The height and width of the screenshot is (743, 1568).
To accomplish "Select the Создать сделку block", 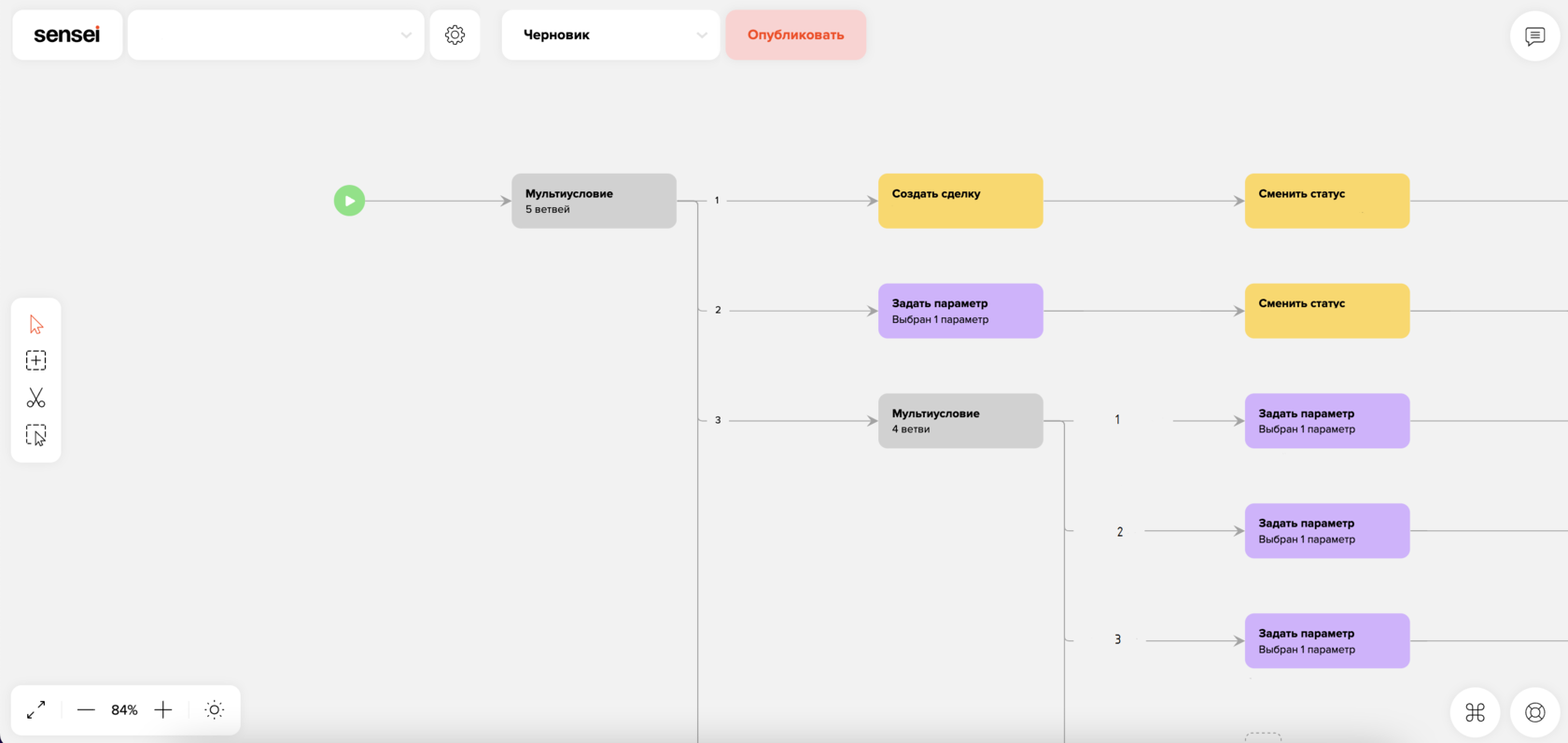I will (959, 201).
